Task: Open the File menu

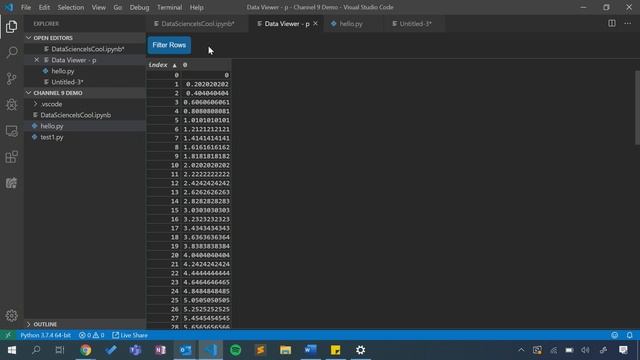Action: pyautogui.click(x=26, y=7)
